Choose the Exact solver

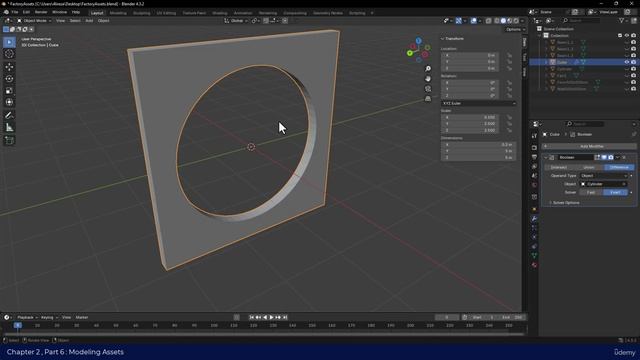click(x=616, y=192)
